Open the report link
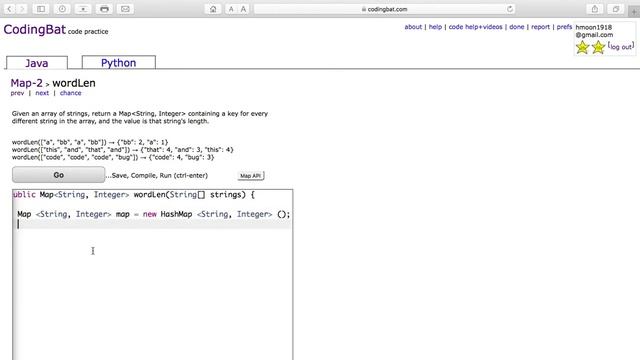The image size is (640, 360). (x=540, y=27)
